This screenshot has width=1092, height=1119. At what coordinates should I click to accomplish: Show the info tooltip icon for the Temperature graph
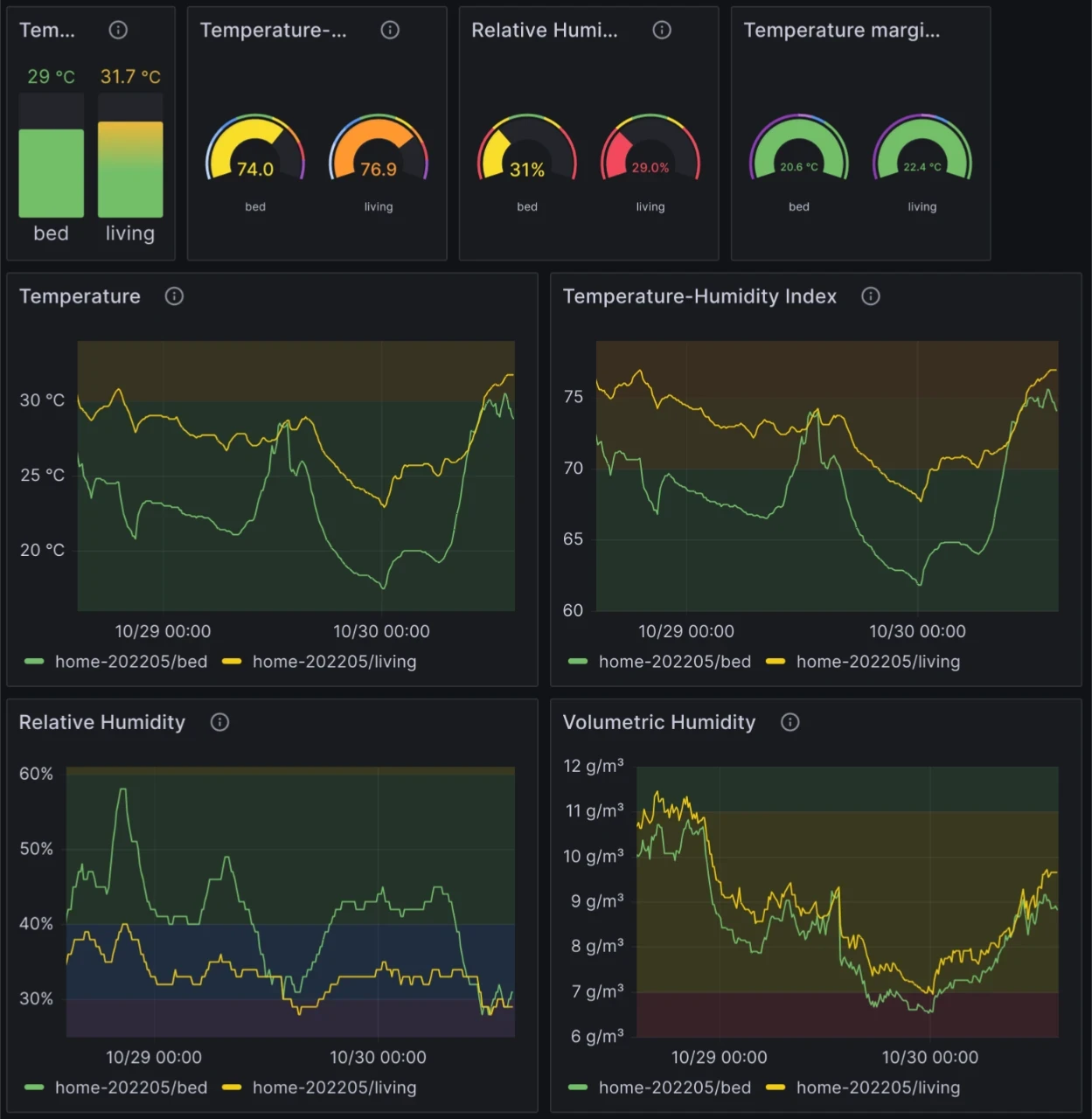[x=174, y=296]
